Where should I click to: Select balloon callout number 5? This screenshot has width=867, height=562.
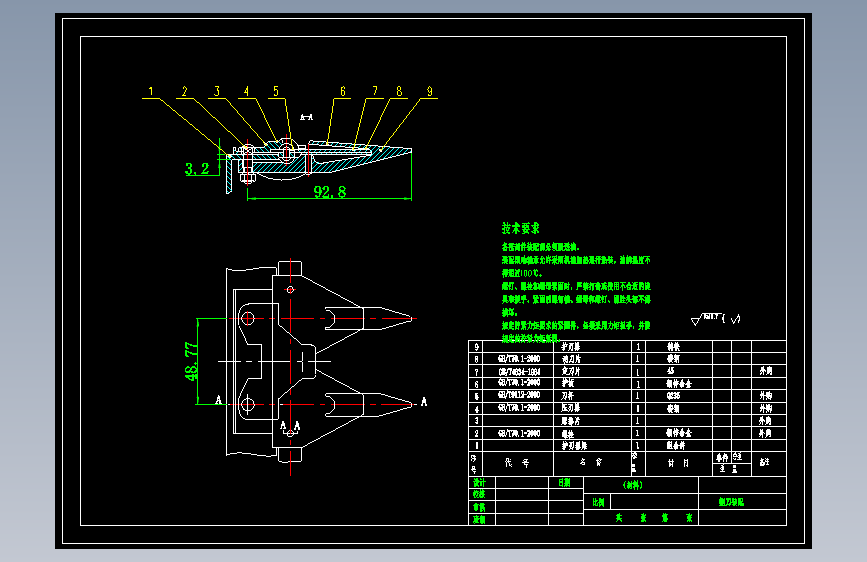click(x=276, y=91)
